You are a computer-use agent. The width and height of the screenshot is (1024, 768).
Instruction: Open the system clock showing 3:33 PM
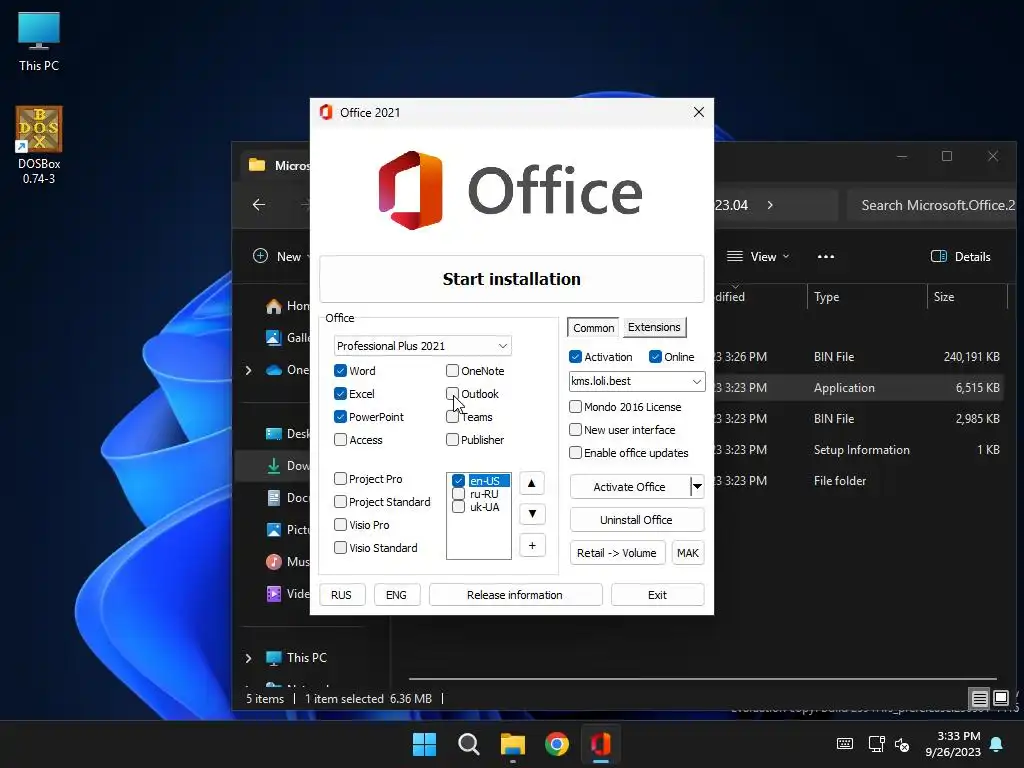pyautogui.click(x=953, y=744)
